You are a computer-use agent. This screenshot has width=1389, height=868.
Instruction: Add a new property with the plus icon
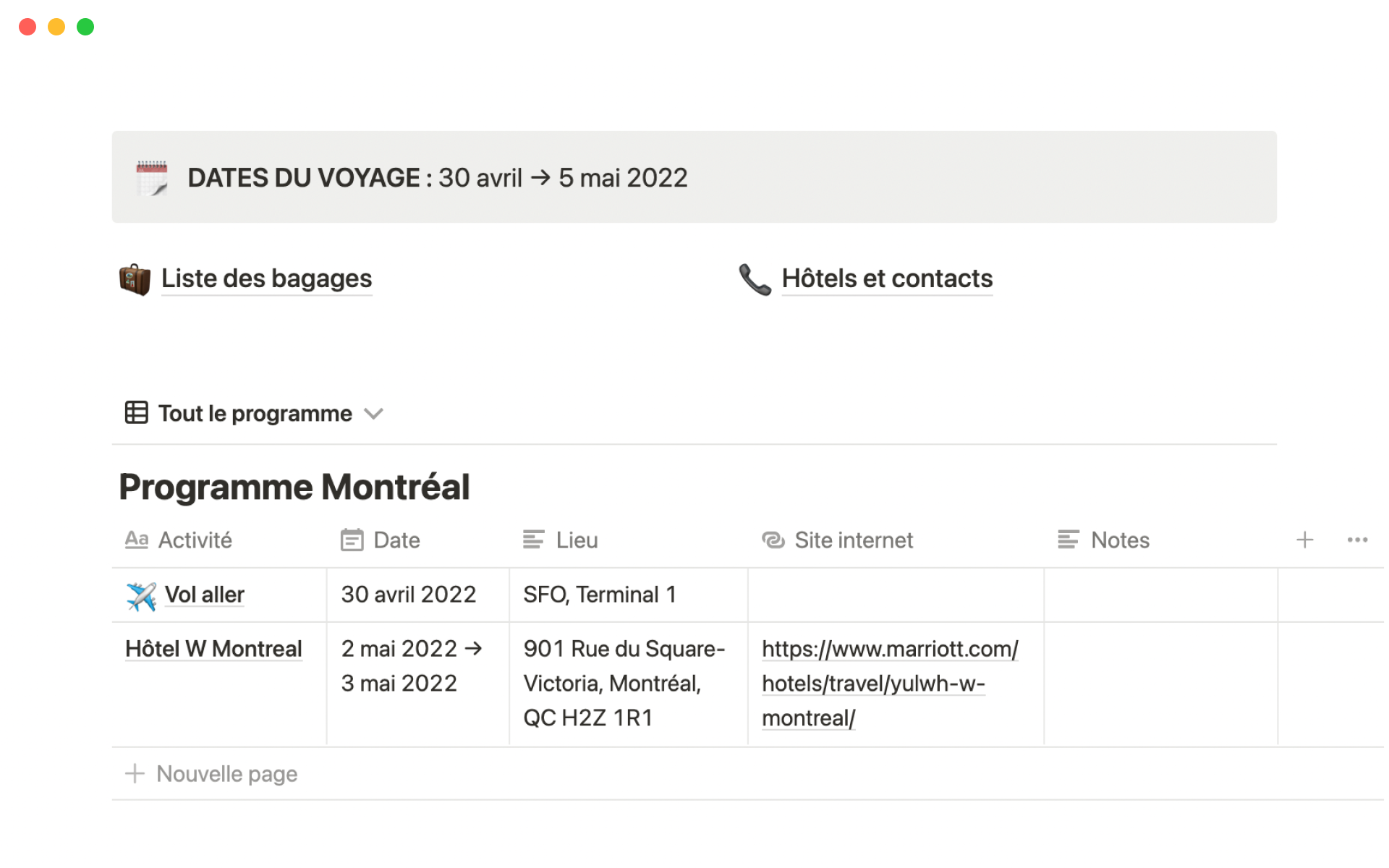1304,540
